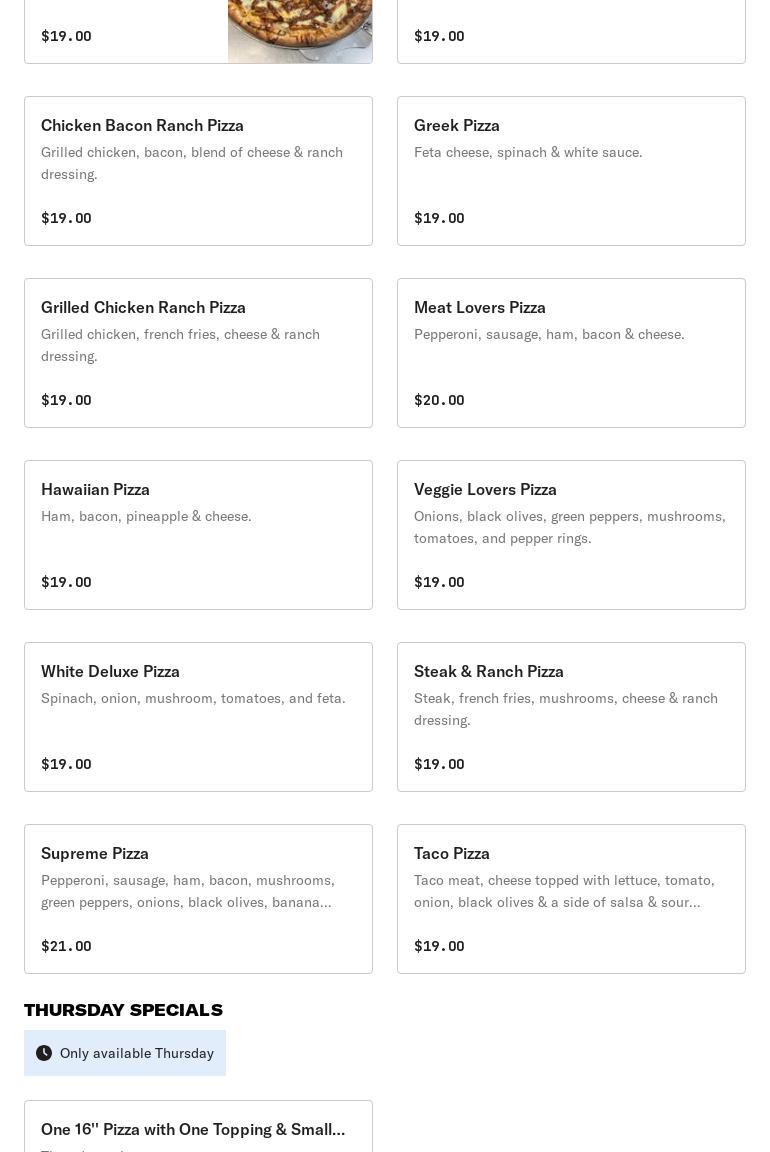Click the Taco Pizza truncated description text
This screenshot has height=1152, width=770.
(x=564, y=891)
